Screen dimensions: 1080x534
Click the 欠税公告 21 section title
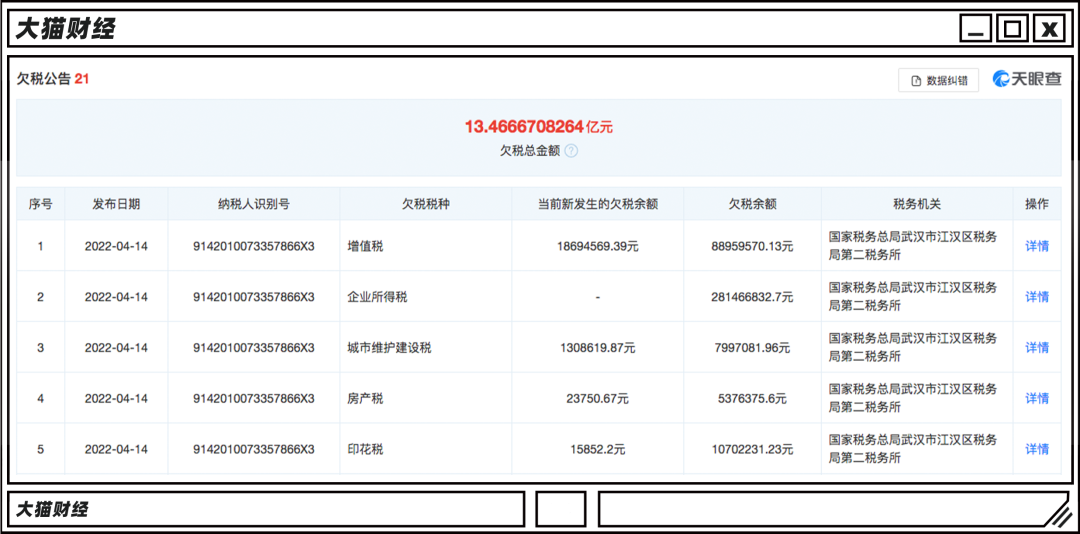click(x=53, y=78)
